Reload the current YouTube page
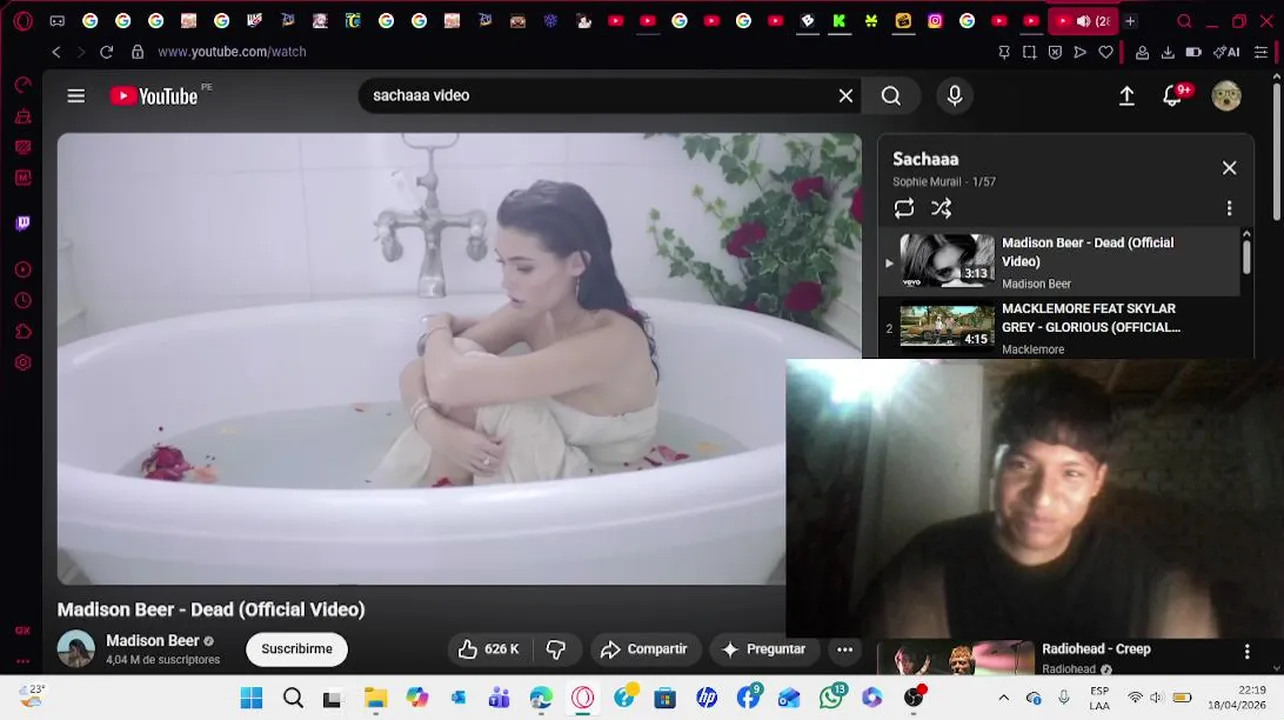 (x=106, y=52)
